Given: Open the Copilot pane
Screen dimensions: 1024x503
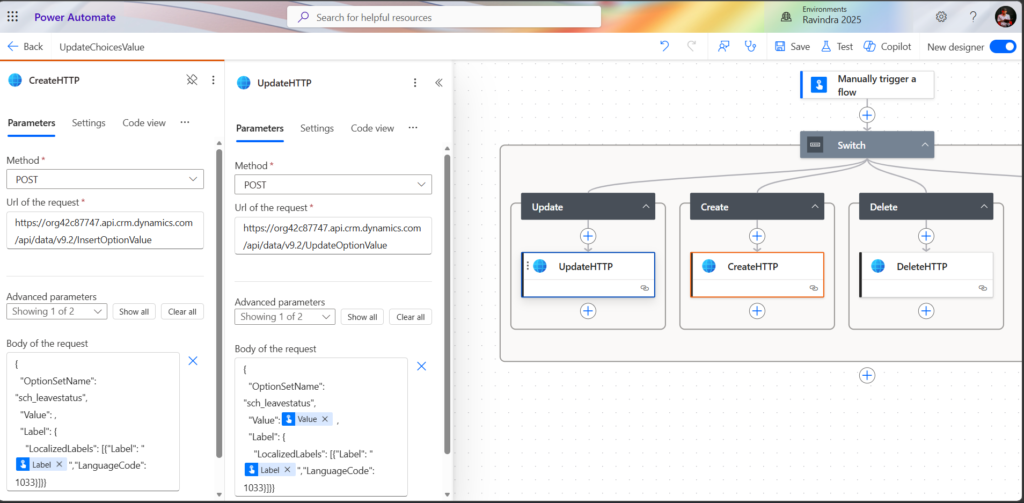Looking at the screenshot, I should coord(887,46).
